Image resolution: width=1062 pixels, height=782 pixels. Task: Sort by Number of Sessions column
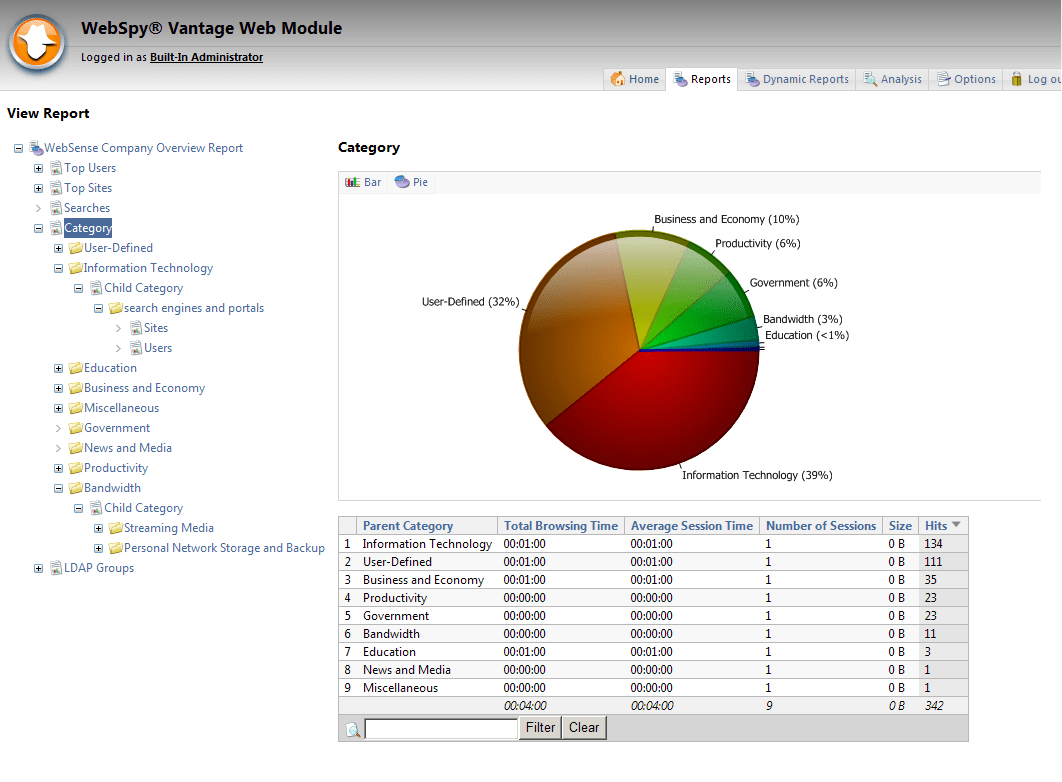click(x=821, y=526)
